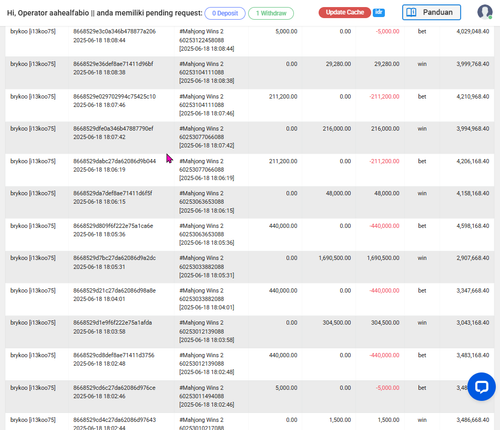
Task: Click the balance 3,043,168.40 cell
Action: point(473,323)
